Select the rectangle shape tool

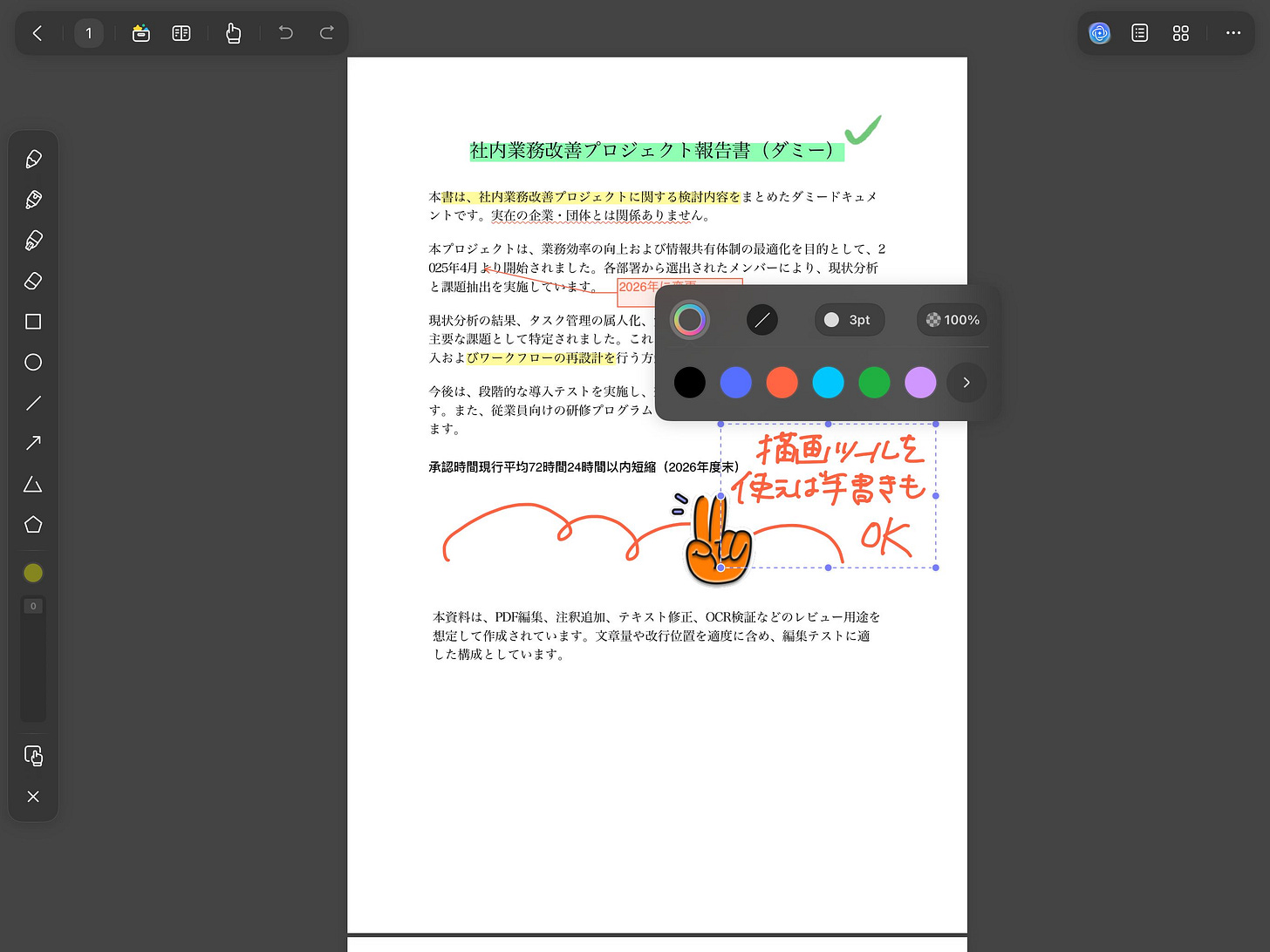click(33, 322)
